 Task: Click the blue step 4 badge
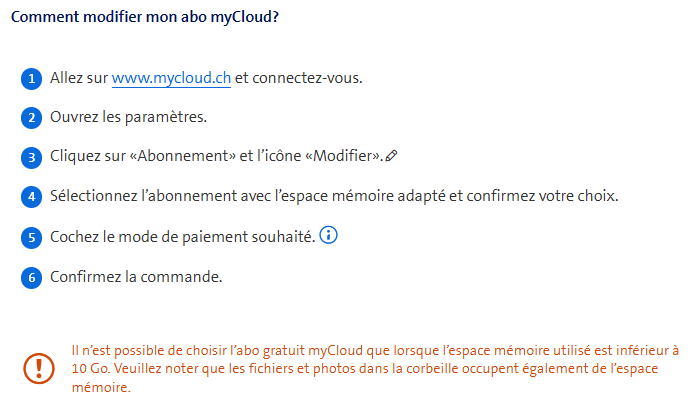pyautogui.click(x=33, y=197)
